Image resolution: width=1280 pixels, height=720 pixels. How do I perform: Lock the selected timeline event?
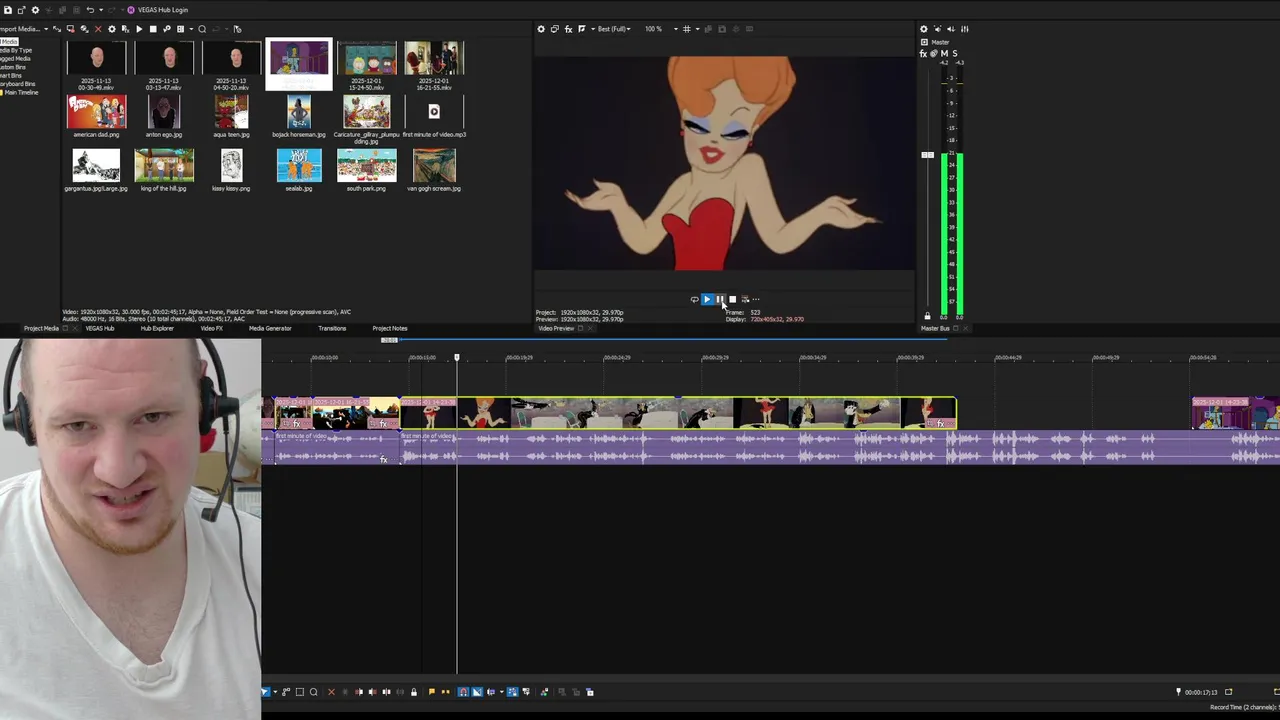point(414,692)
